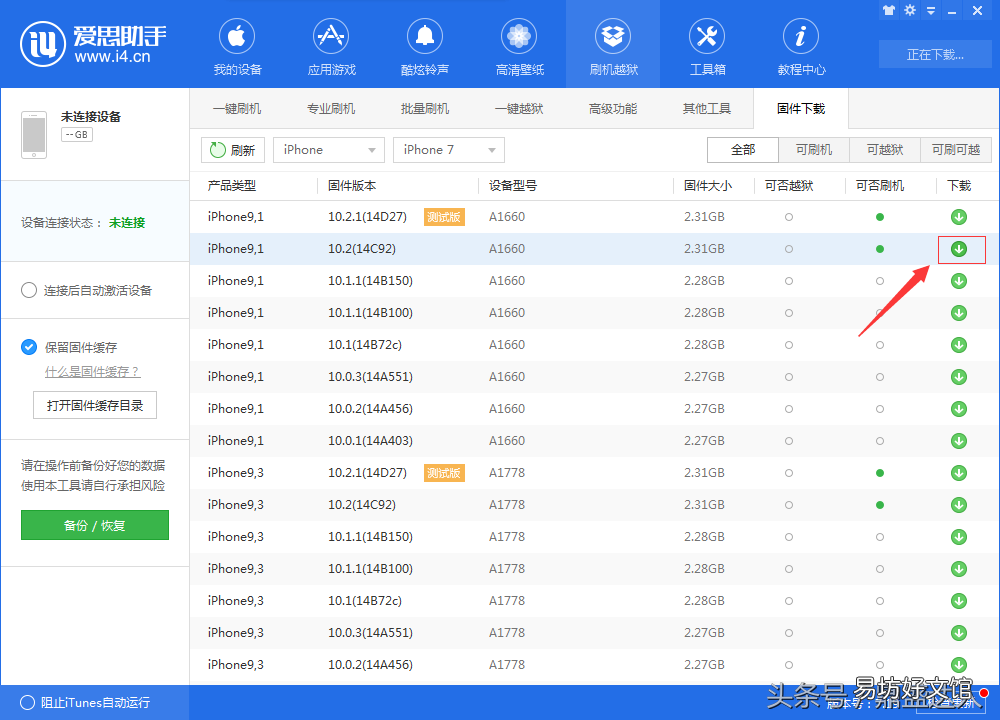
Task: Download firmware 10.2(14C92) for iPhone9,3
Action: tap(959, 505)
